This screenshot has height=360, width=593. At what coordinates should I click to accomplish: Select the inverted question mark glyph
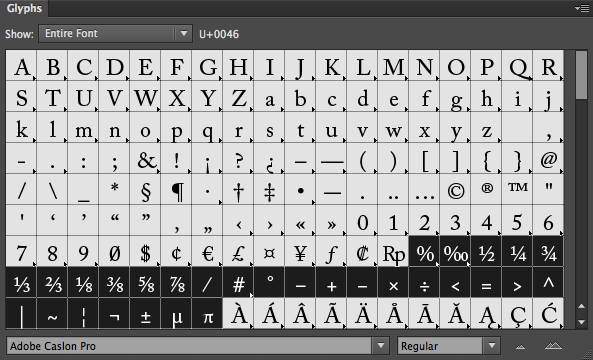[x=270, y=158]
